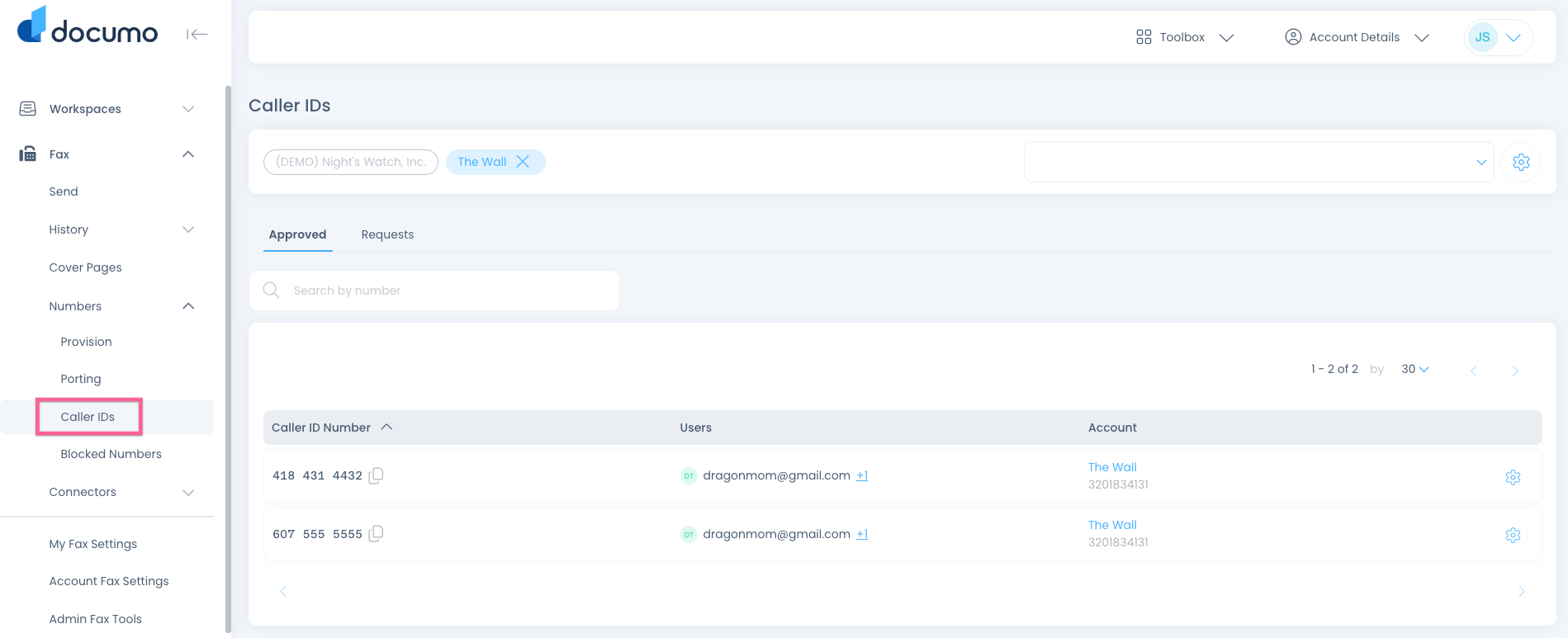Click the +1 users link in second row
The height and width of the screenshot is (638, 1568).
(862, 534)
